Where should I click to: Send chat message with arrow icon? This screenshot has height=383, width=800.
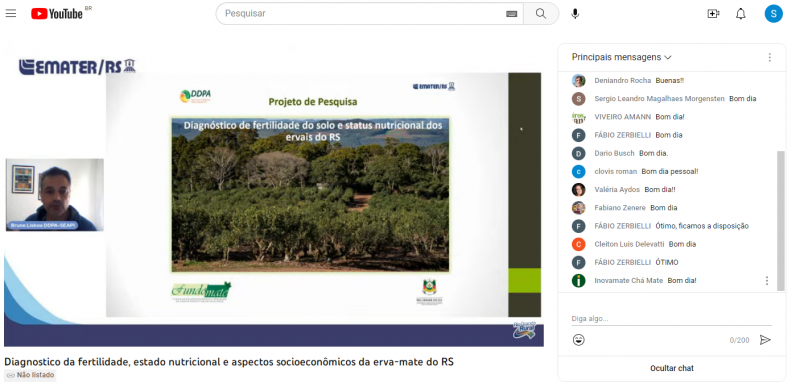tap(765, 340)
